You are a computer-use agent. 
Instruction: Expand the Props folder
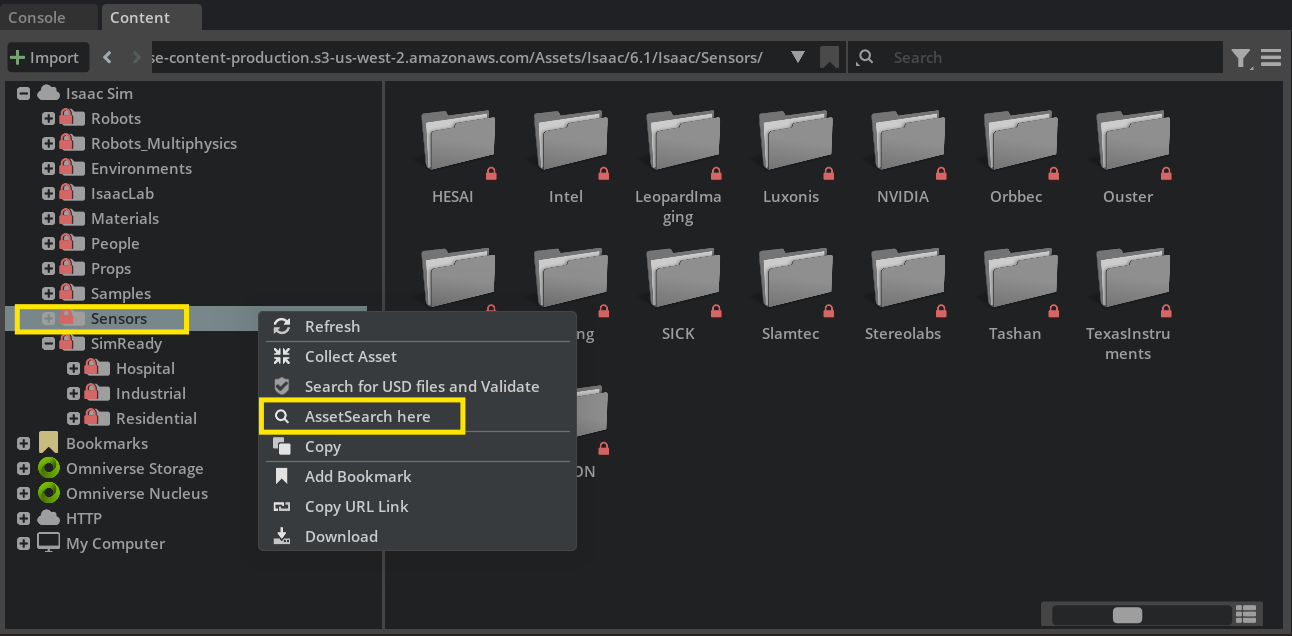48,268
